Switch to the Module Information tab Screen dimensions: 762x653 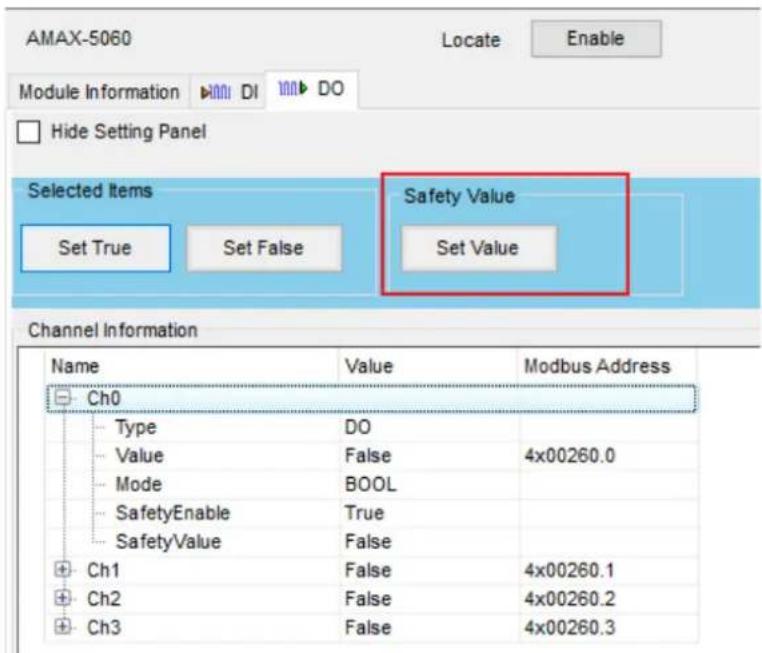[99, 92]
